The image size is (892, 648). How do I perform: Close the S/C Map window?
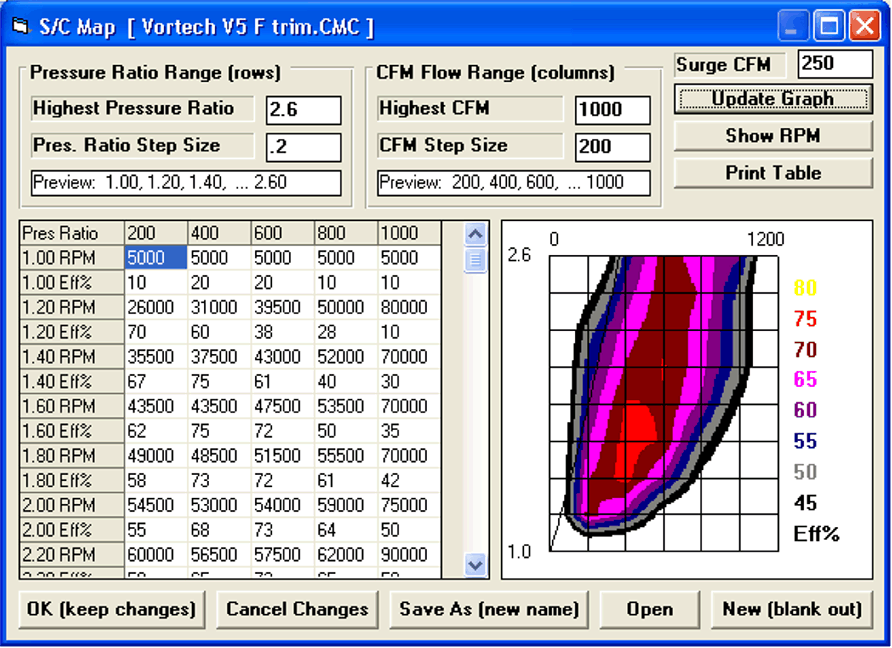(865, 26)
